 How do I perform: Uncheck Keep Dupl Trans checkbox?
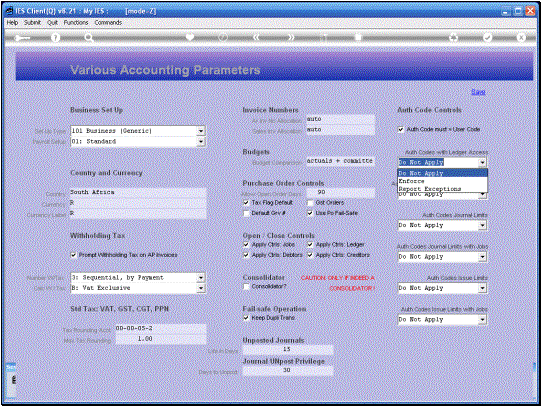[x=246, y=318]
